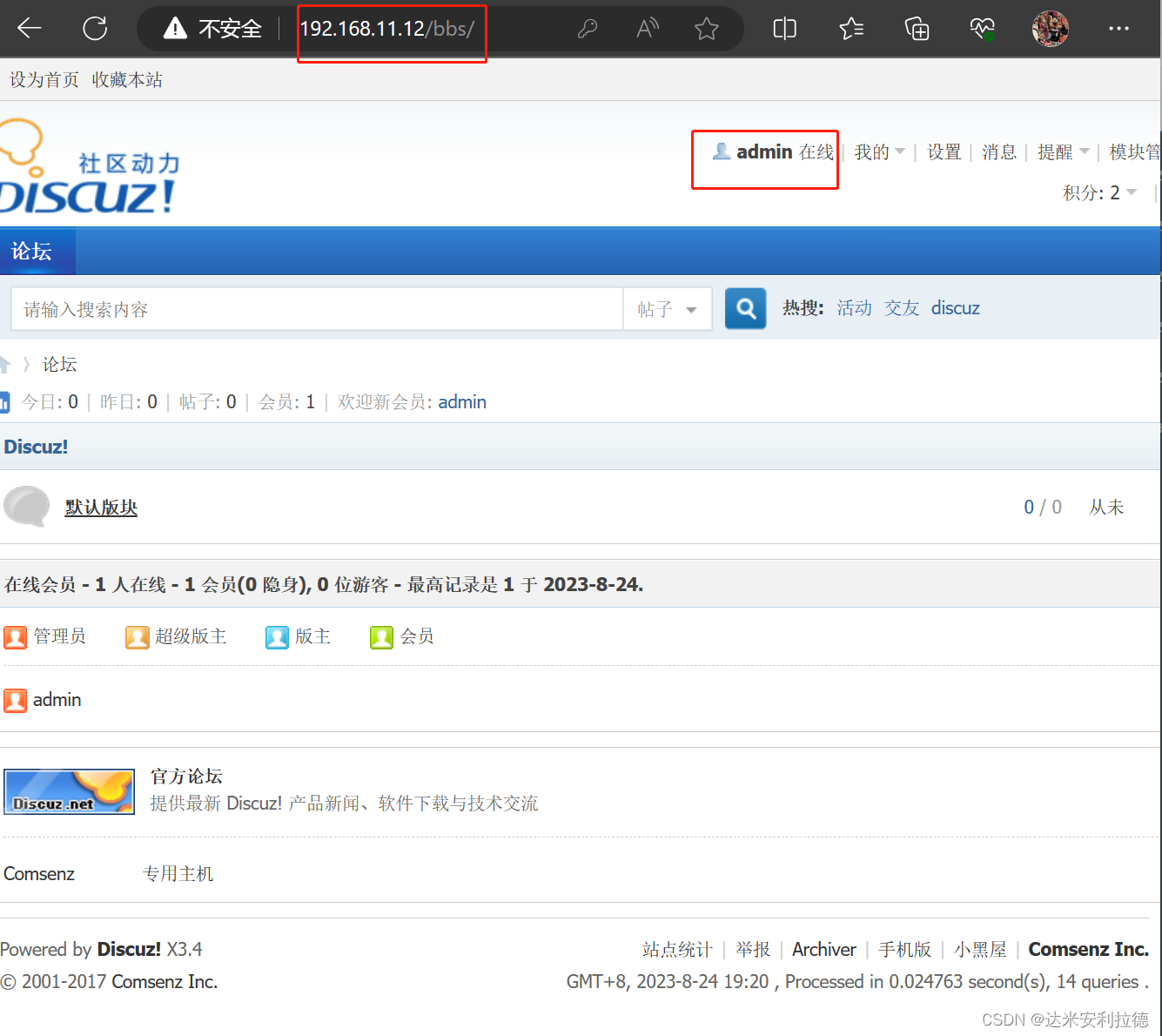Screen dimensions: 1162x1036
Task: Reload the page with the refresh icon
Action: point(95,29)
